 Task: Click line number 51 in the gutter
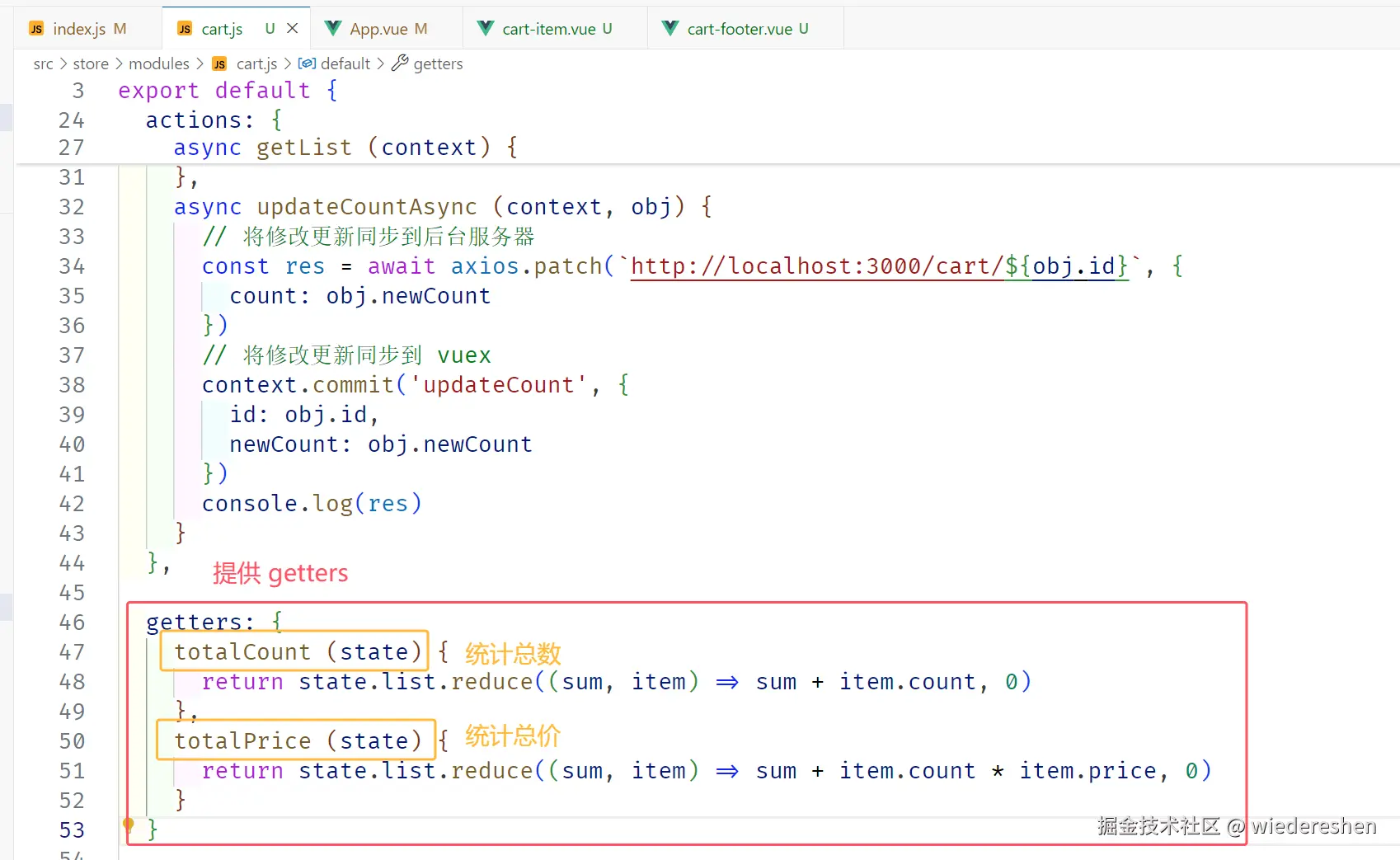[72, 771]
